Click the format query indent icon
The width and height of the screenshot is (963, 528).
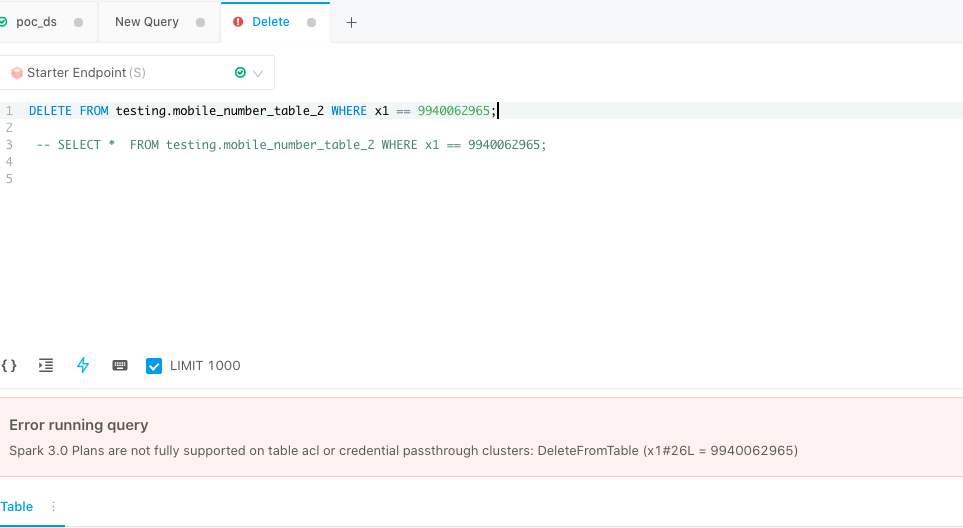pos(46,366)
